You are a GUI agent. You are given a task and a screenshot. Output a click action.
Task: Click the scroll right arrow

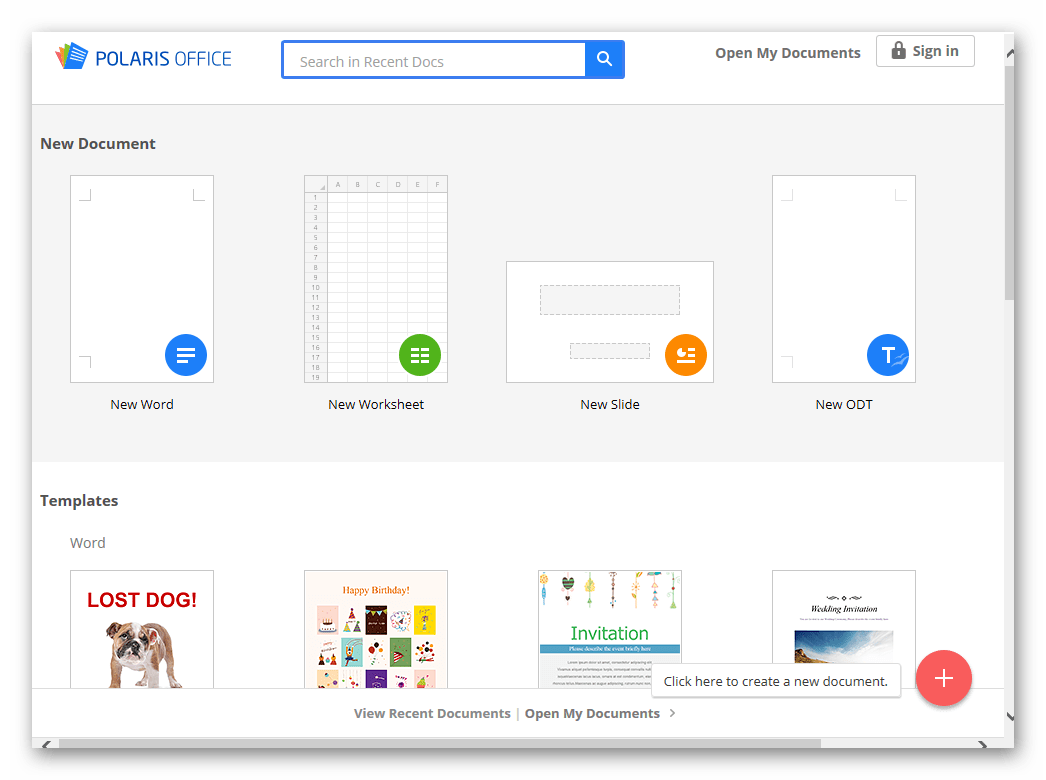pyautogui.click(x=983, y=744)
